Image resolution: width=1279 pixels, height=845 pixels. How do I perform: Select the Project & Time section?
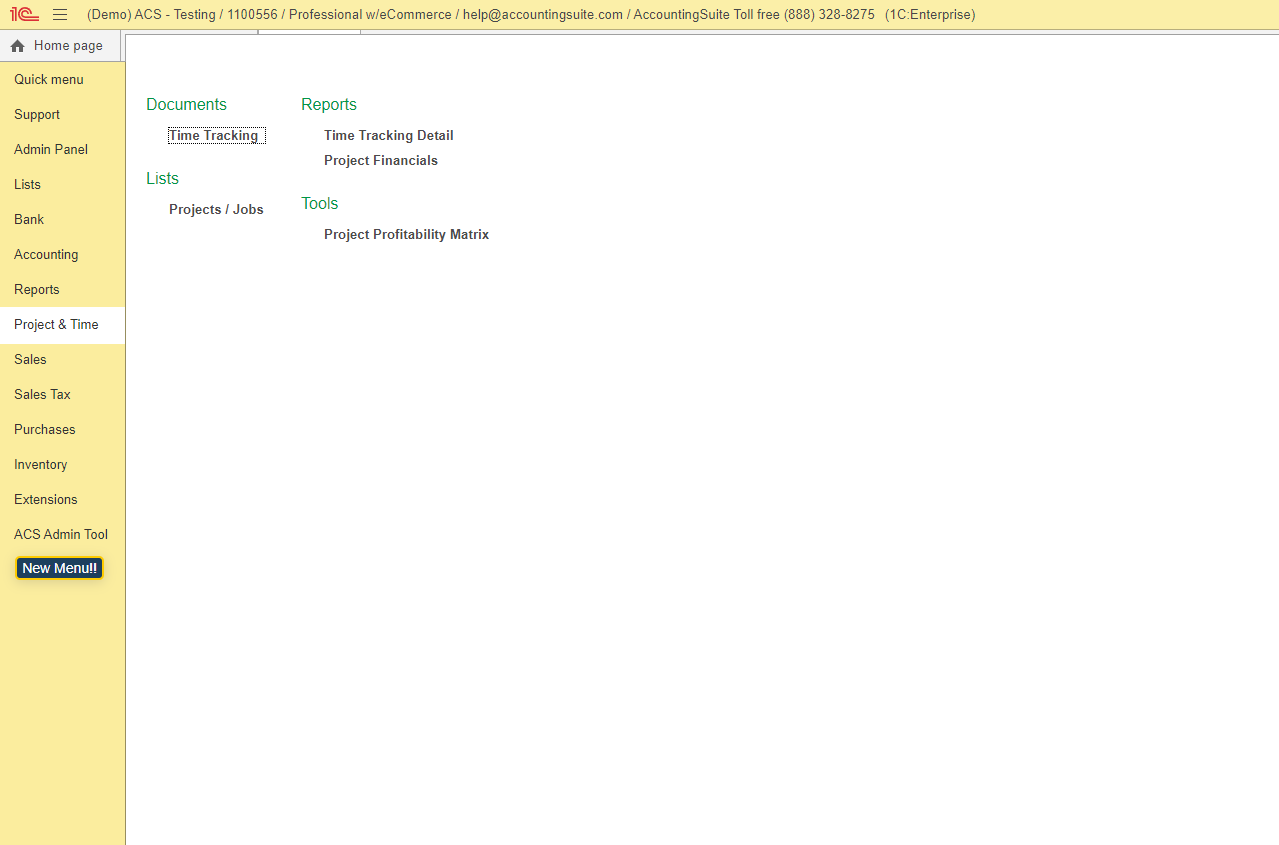[x=62, y=325]
